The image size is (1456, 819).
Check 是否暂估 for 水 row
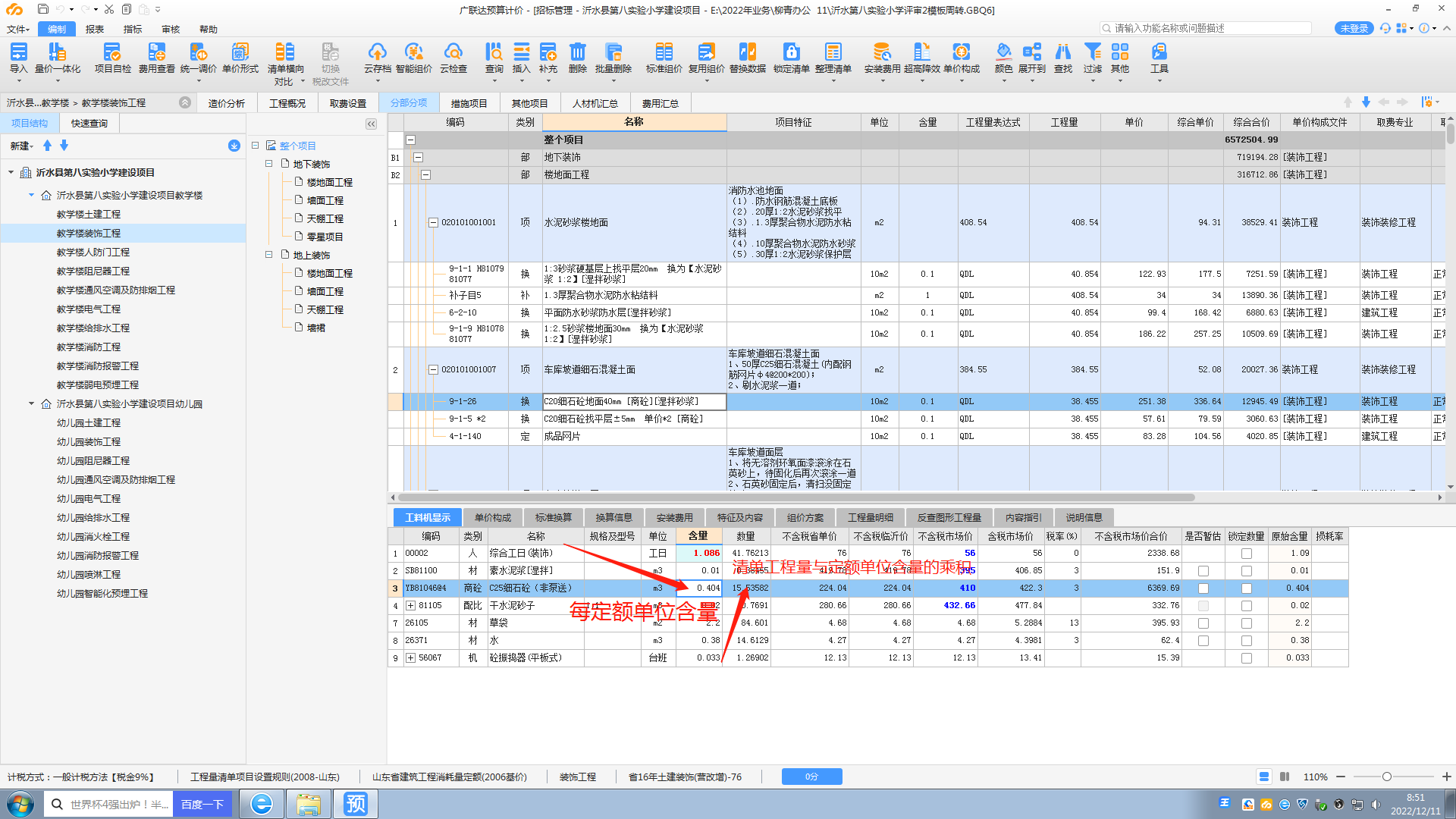point(1203,641)
